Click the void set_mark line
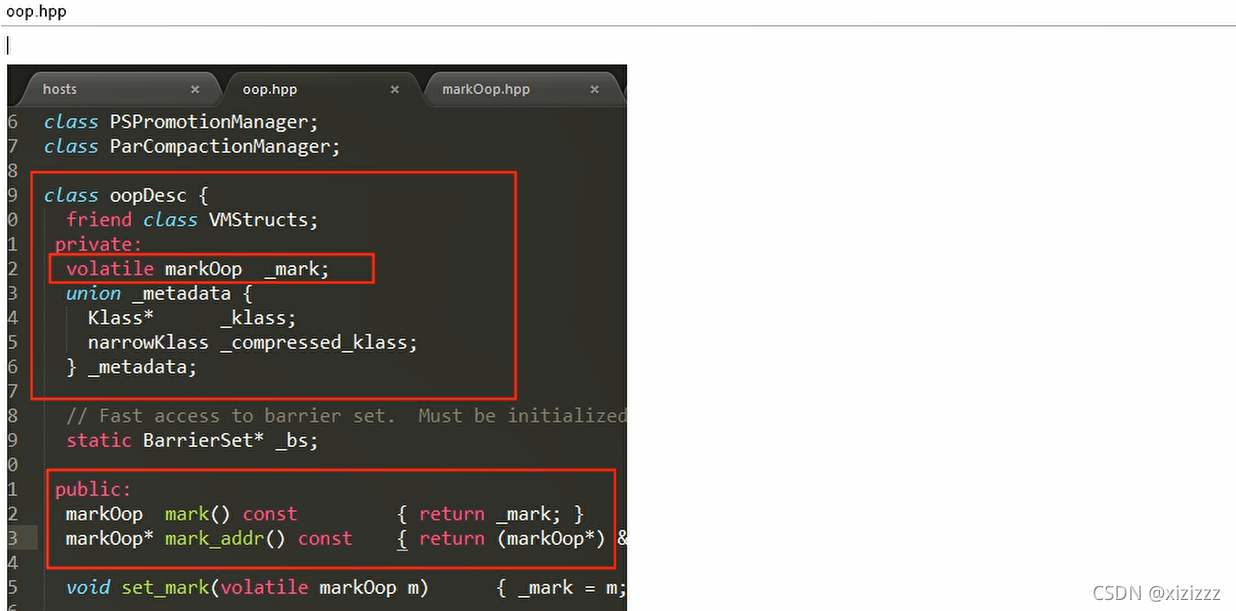This screenshot has width=1236, height=611. [346, 587]
